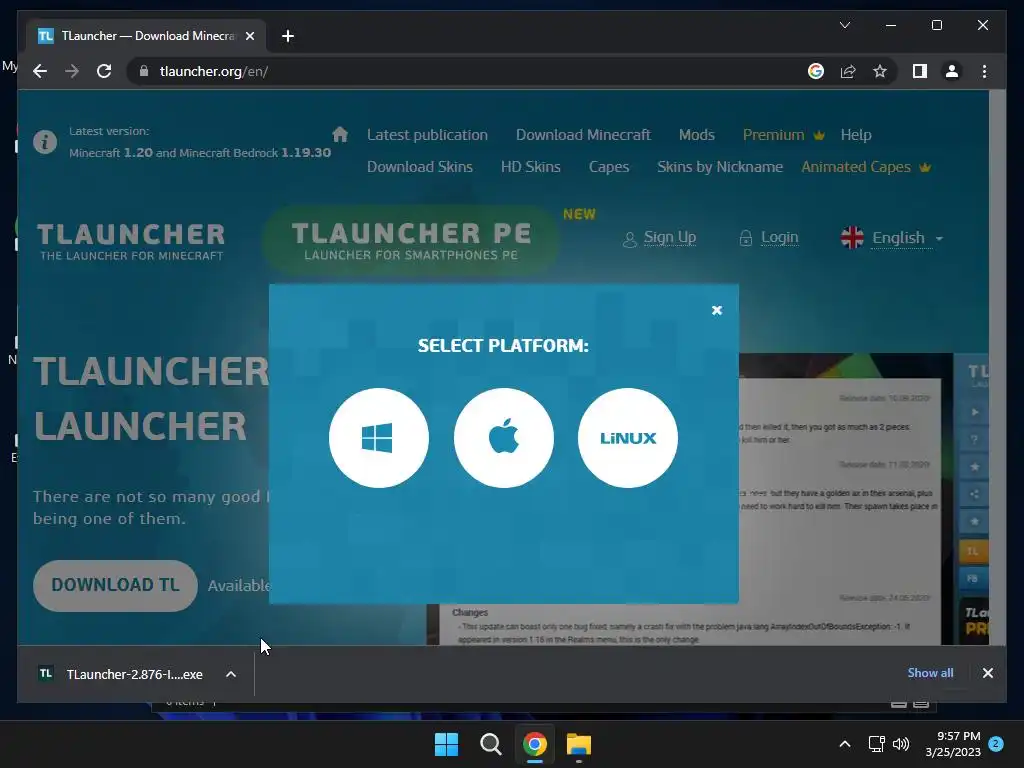Image resolution: width=1024 pixels, height=768 pixels.
Task: Open the Help menu item
Action: click(856, 135)
